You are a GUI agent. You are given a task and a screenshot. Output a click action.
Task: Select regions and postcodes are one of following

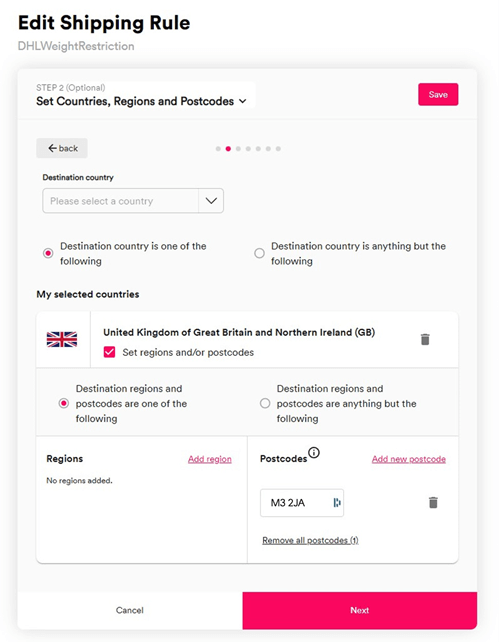[x=63, y=403]
